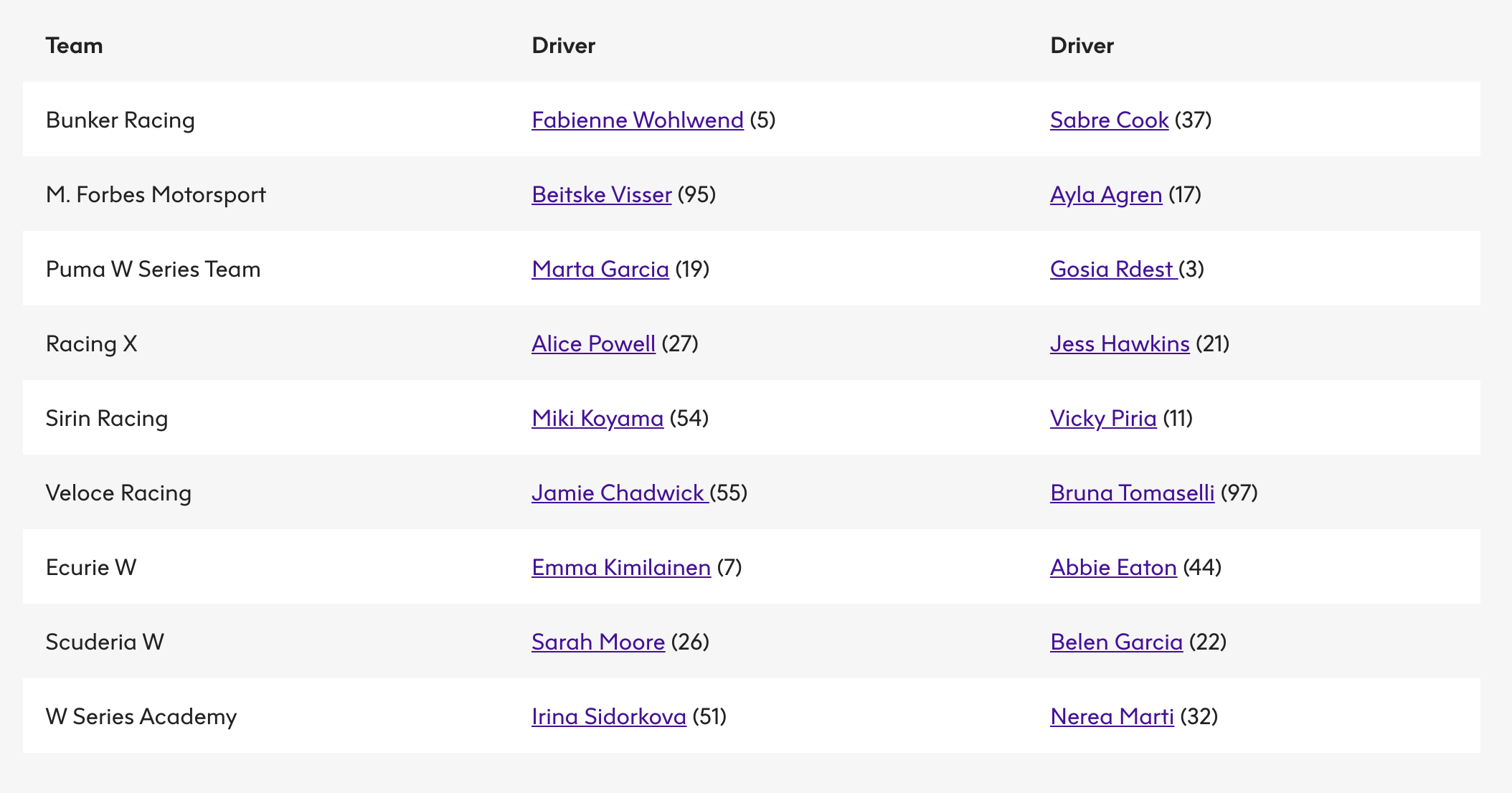Open Jess Hawkins driver page
The image size is (1512, 793).
point(1119,343)
